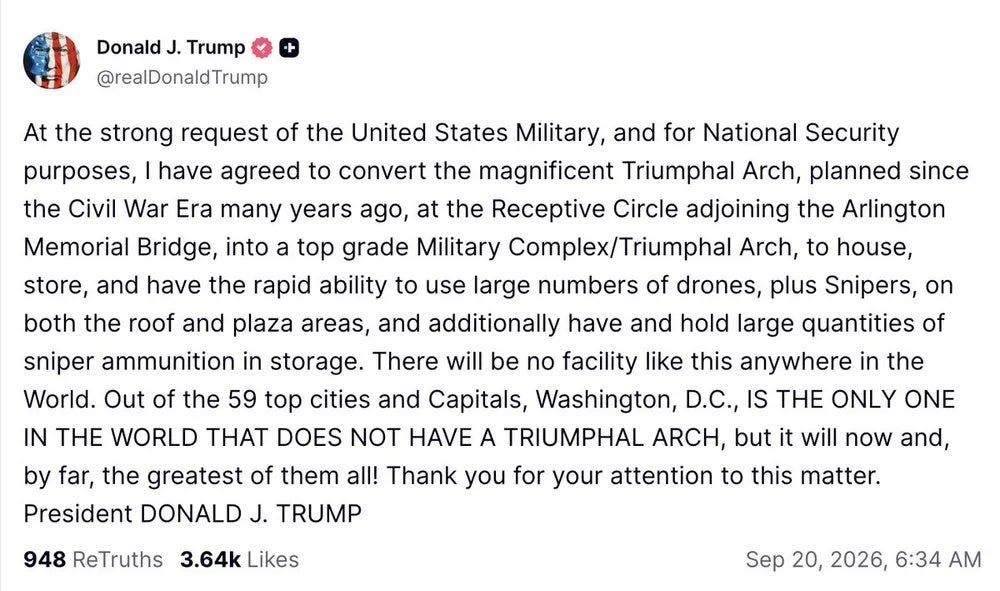Open the @realDonaldTrump handle link
Viewport: 1000px width, 591px height.
tap(182, 77)
